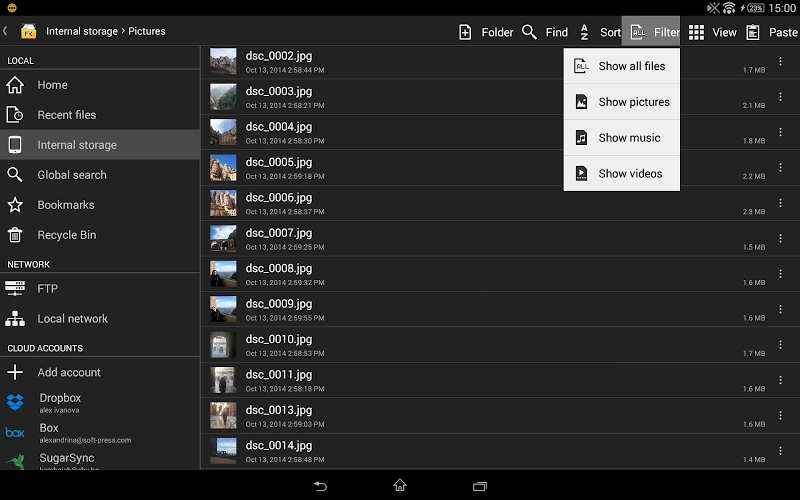The width and height of the screenshot is (800, 500).
Task: Select file name dsc_0005.jpg
Action: [279, 162]
